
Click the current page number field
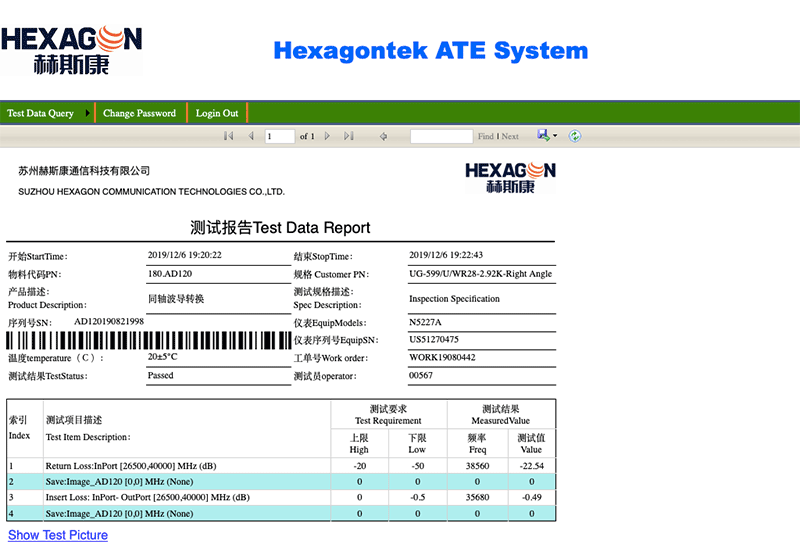(x=280, y=136)
